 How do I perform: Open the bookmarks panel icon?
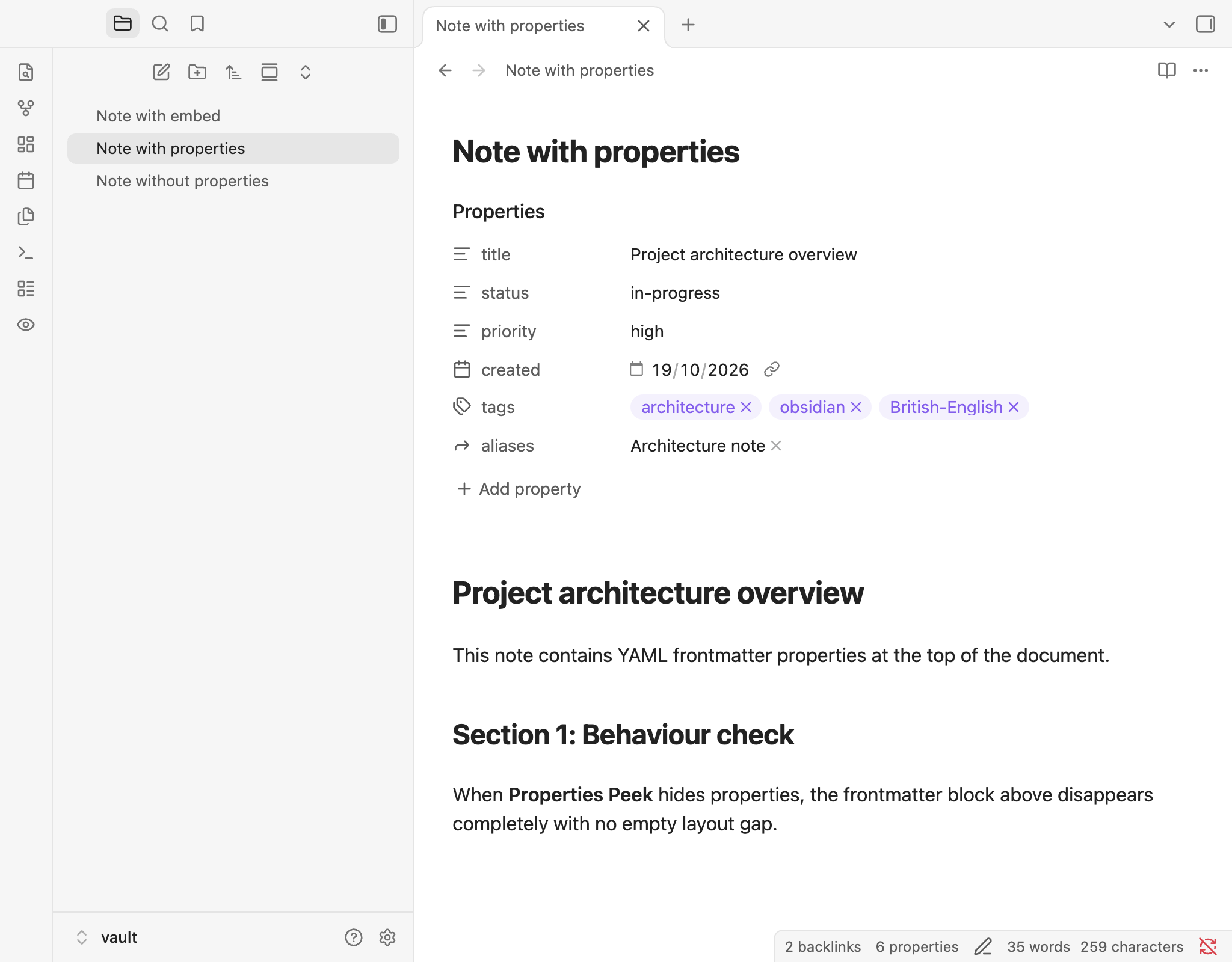coord(197,24)
